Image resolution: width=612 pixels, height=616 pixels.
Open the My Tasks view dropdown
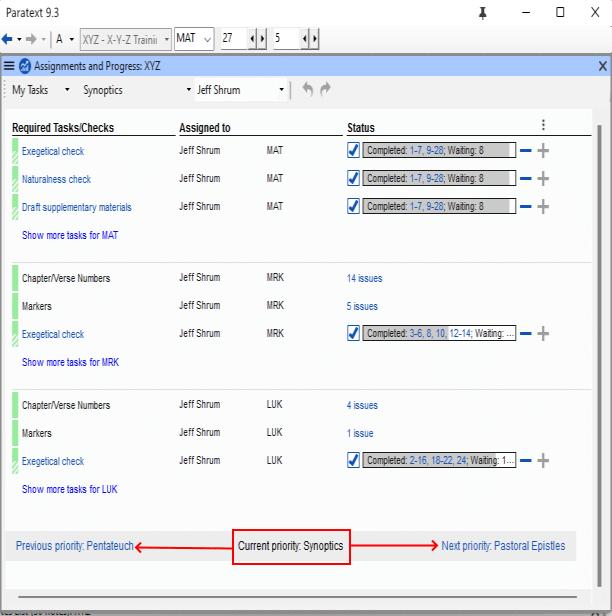(40, 90)
